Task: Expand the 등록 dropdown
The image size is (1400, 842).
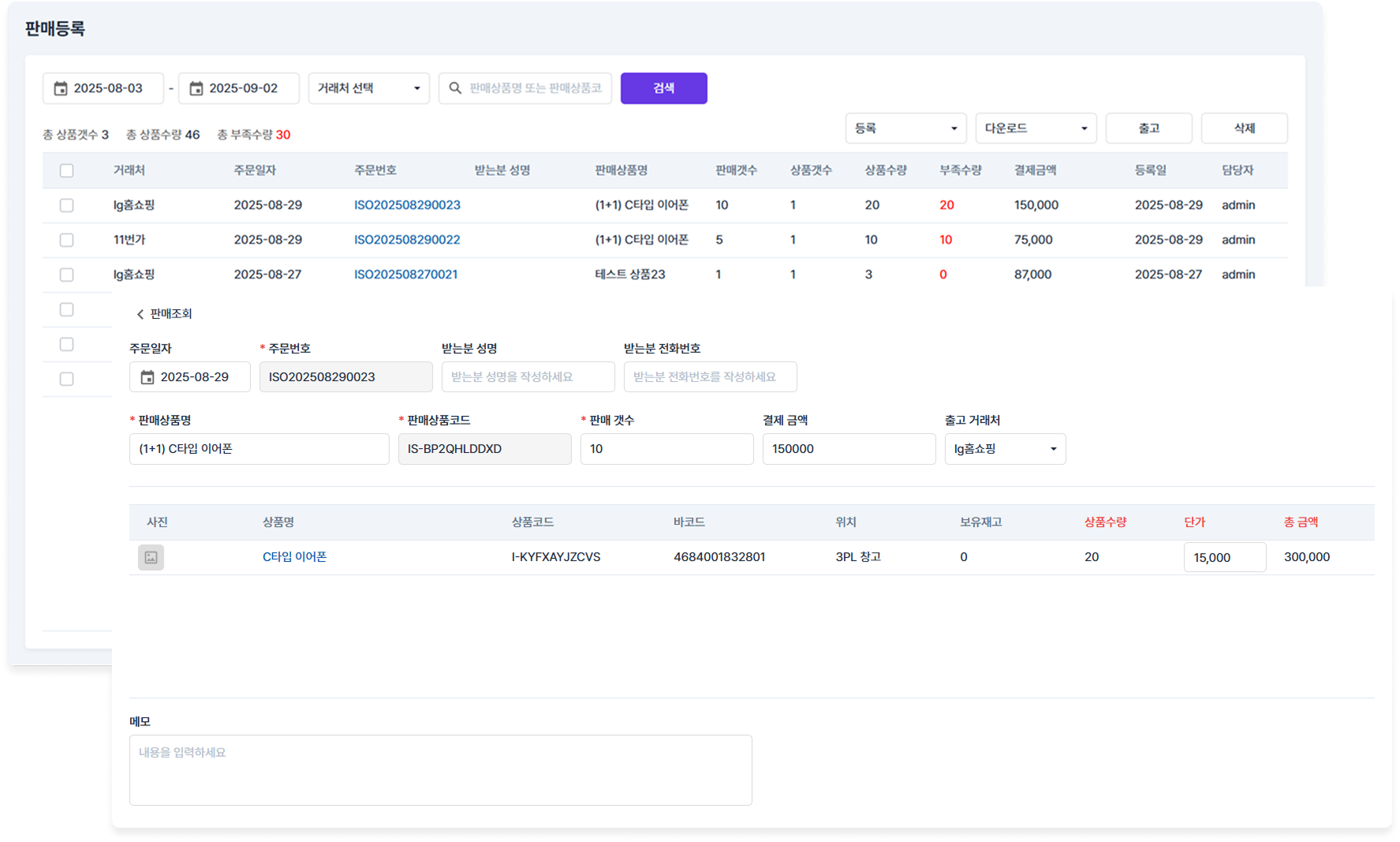Action: 905,129
